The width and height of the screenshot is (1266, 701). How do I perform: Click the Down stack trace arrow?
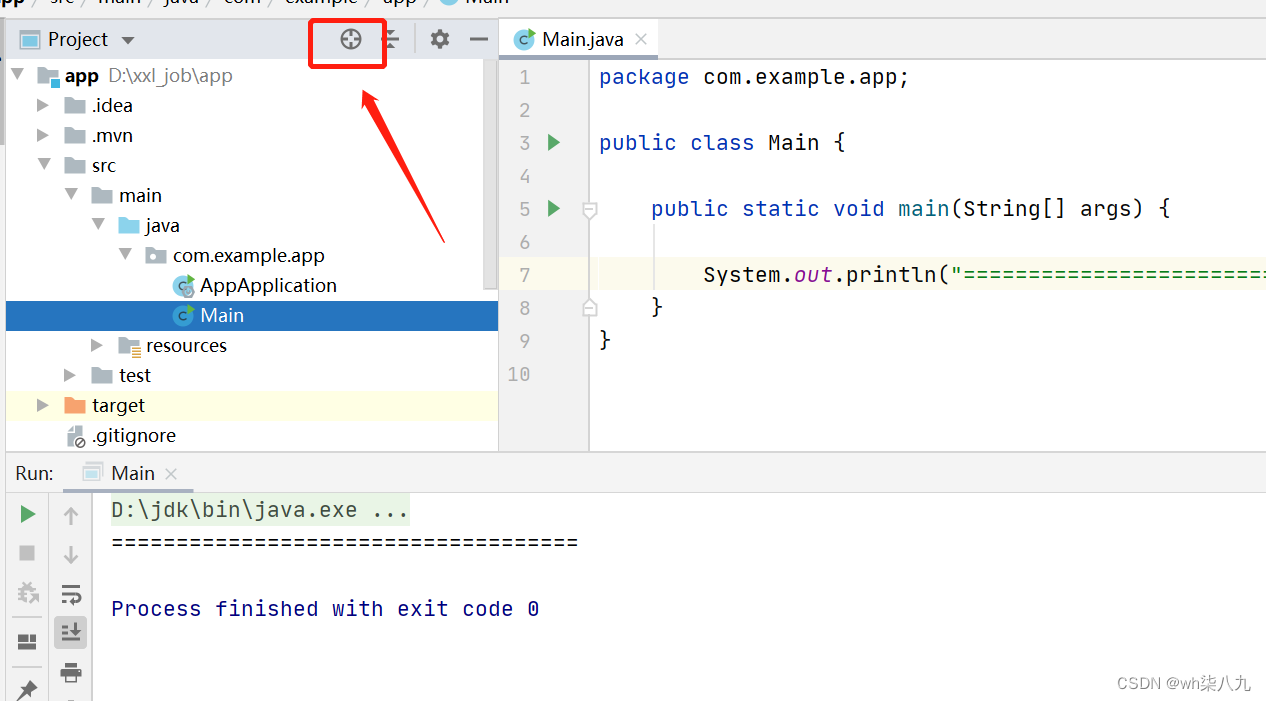(71, 555)
